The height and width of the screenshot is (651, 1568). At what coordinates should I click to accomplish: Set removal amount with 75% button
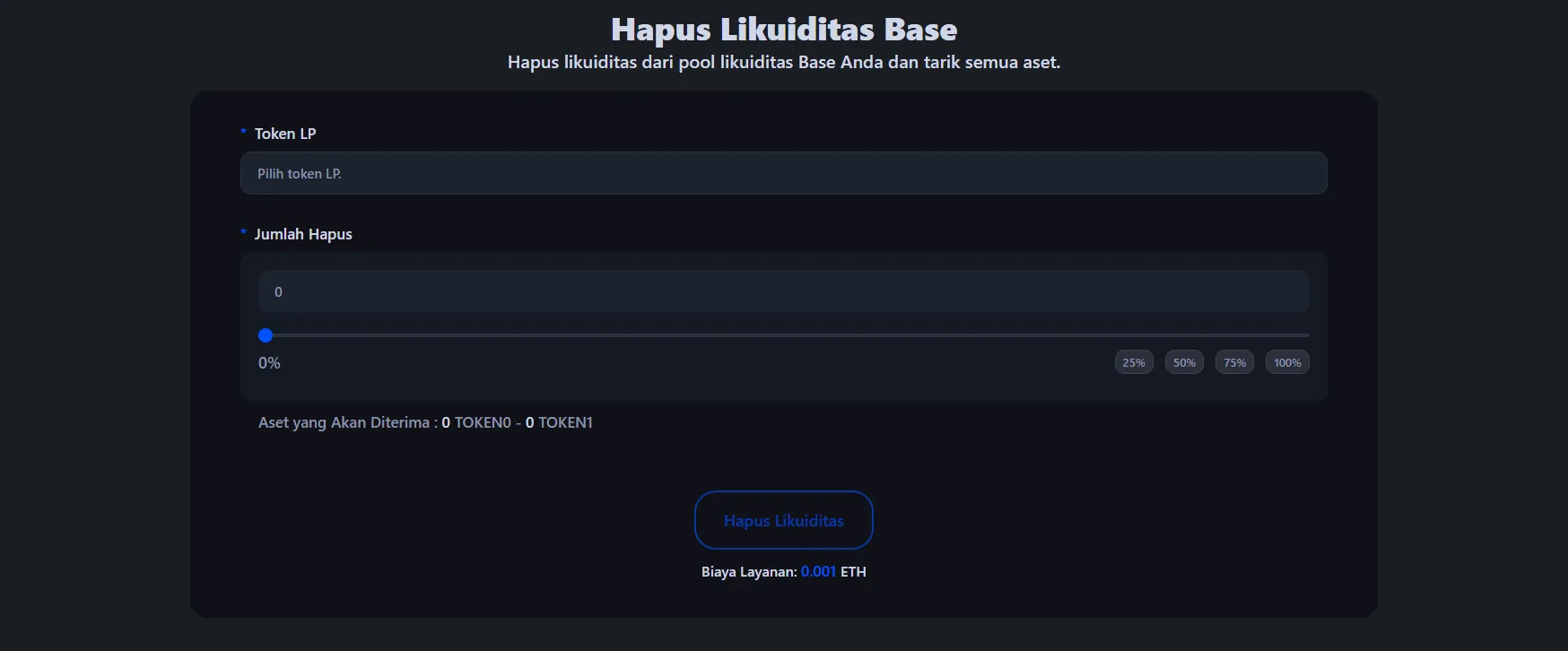(1234, 362)
